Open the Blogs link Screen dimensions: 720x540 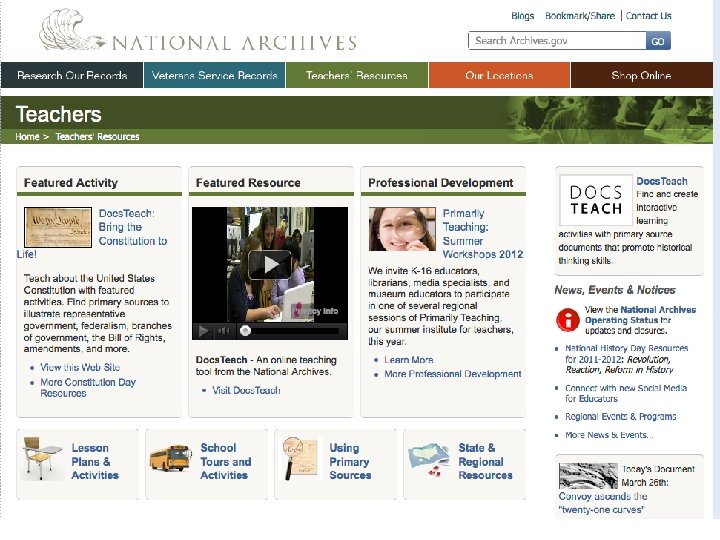(x=523, y=16)
